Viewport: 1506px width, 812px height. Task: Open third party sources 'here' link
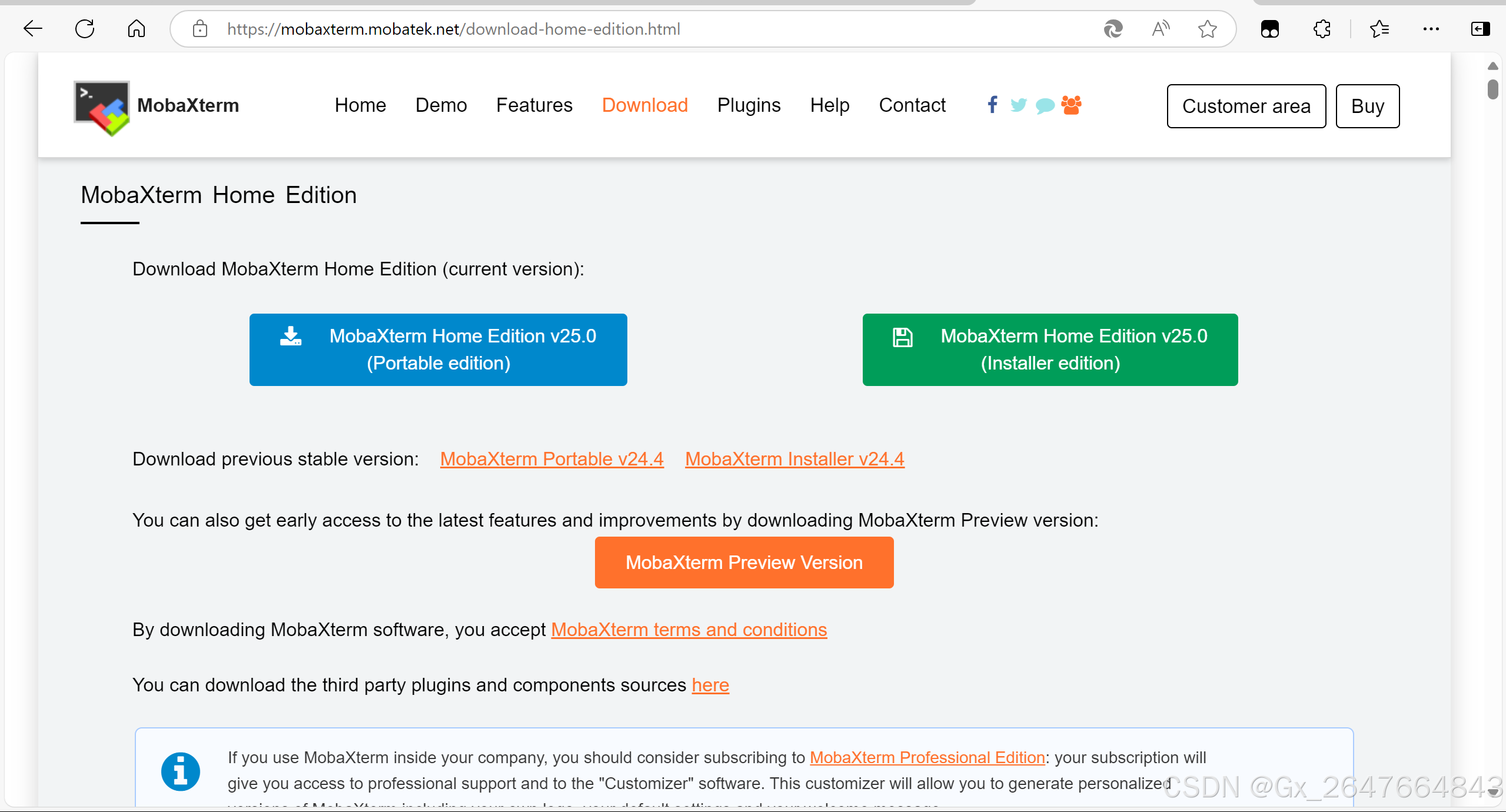pos(710,685)
